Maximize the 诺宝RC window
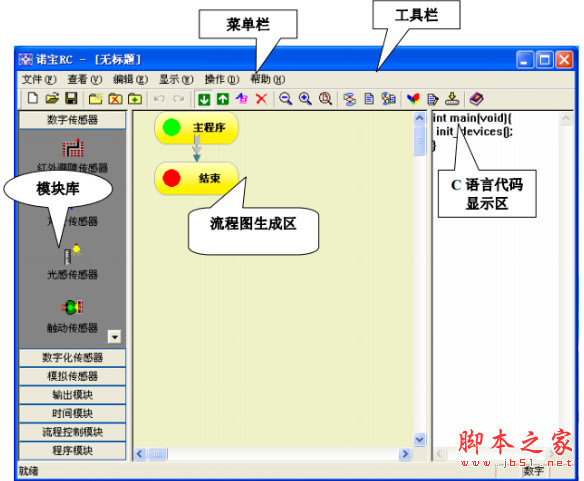This screenshot has height=481, width=584. pos(545,60)
